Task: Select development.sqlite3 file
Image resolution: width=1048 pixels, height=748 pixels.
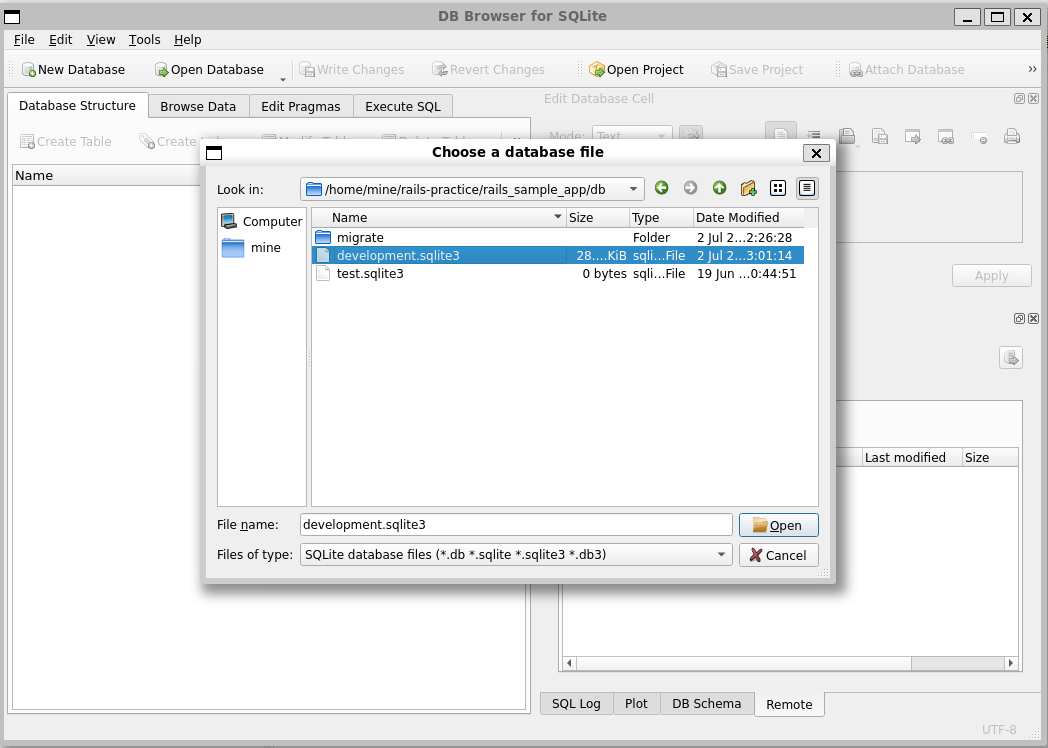Action: [557, 255]
